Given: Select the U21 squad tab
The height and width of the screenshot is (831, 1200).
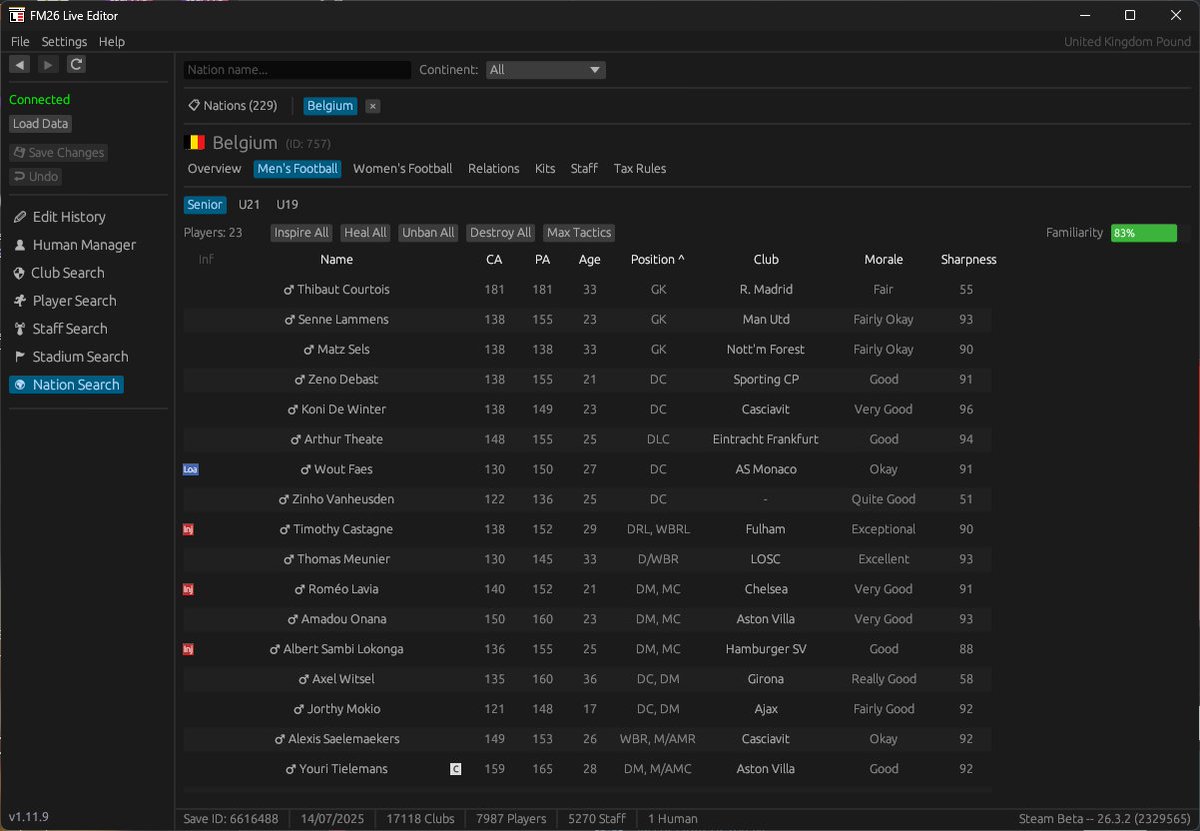Looking at the screenshot, I should [249, 205].
